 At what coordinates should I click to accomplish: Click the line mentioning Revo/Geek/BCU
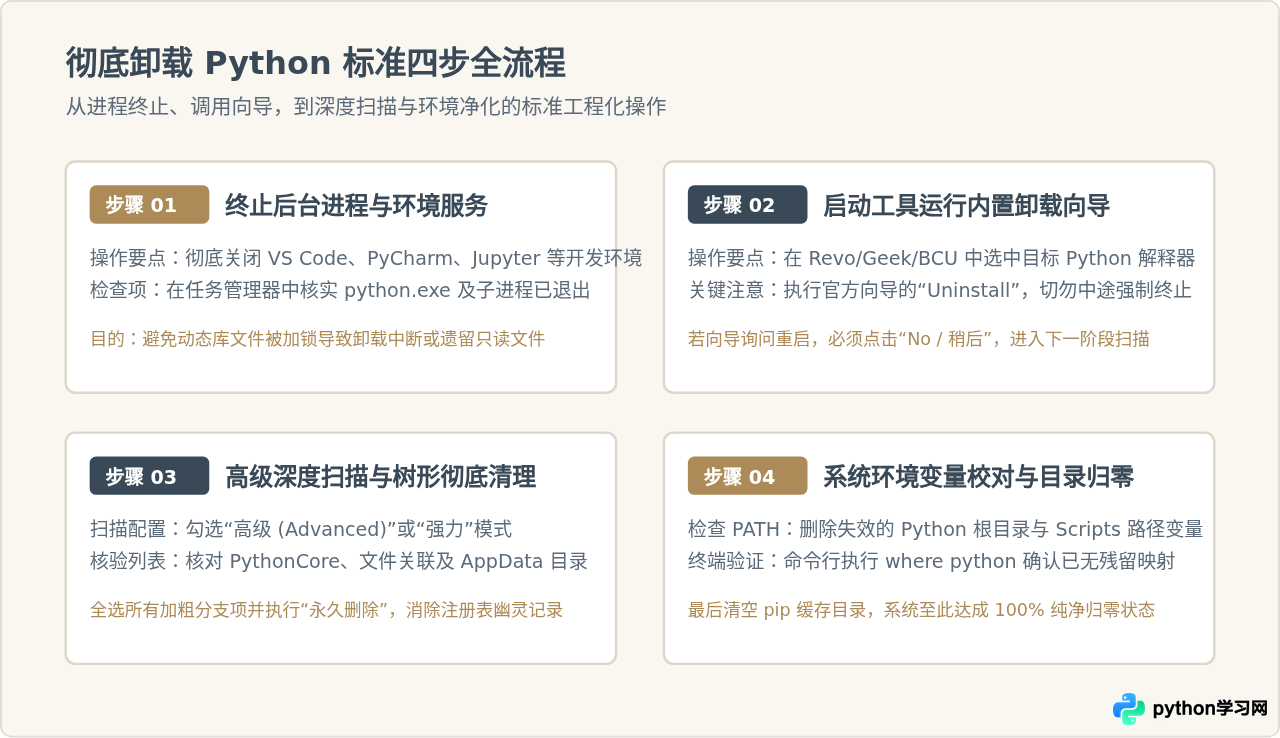[941, 258]
